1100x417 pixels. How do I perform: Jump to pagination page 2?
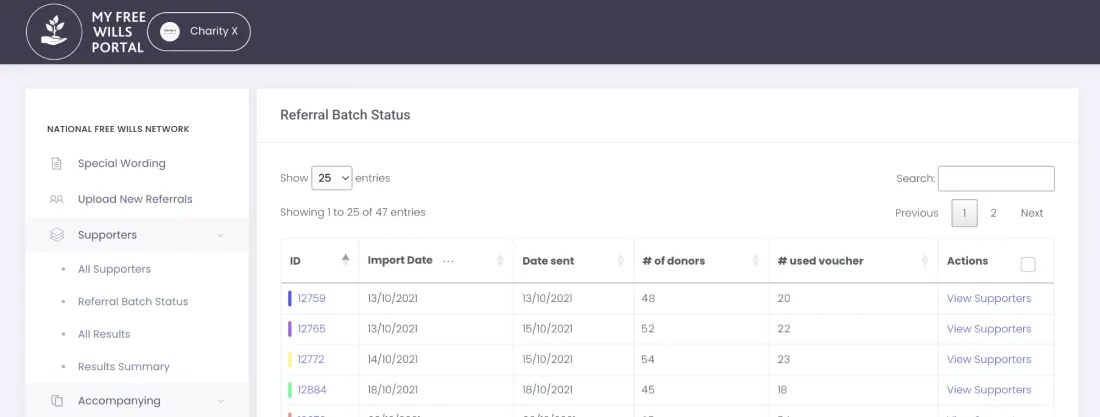point(993,213)
